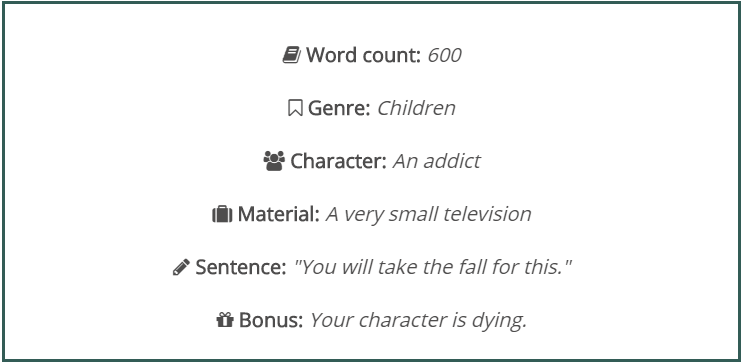The width and height of the screenshot is (745, 364).
Task: Click the gift icon next to Bonus
Action: pyautogui.click(x=225, y=320)
